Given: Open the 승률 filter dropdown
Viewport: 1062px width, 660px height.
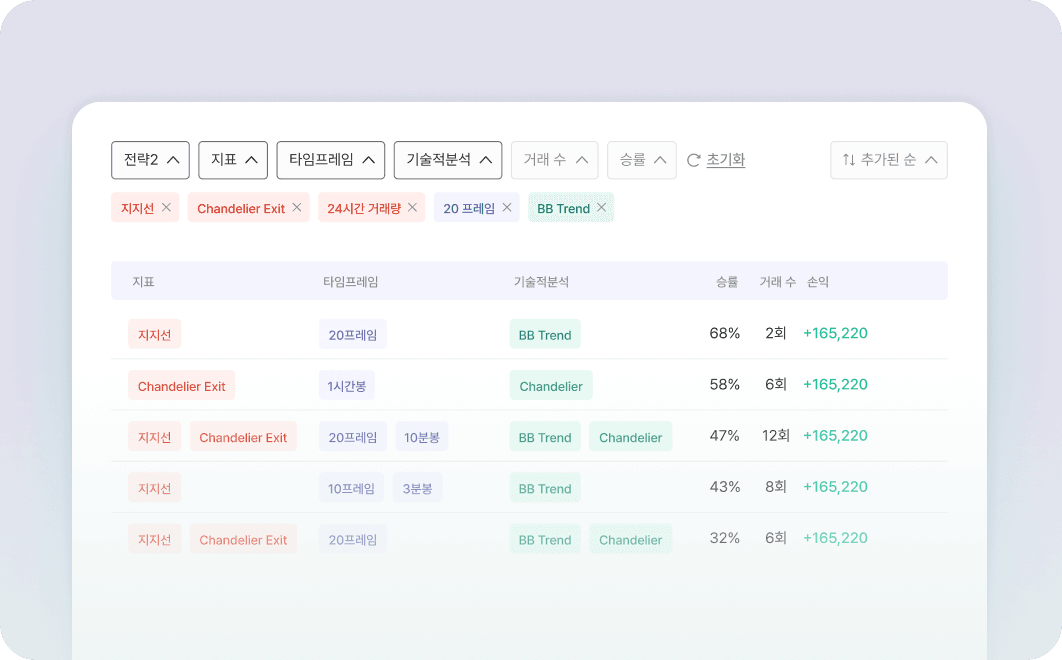Looking at the screenshot, I should click(642, 160).
